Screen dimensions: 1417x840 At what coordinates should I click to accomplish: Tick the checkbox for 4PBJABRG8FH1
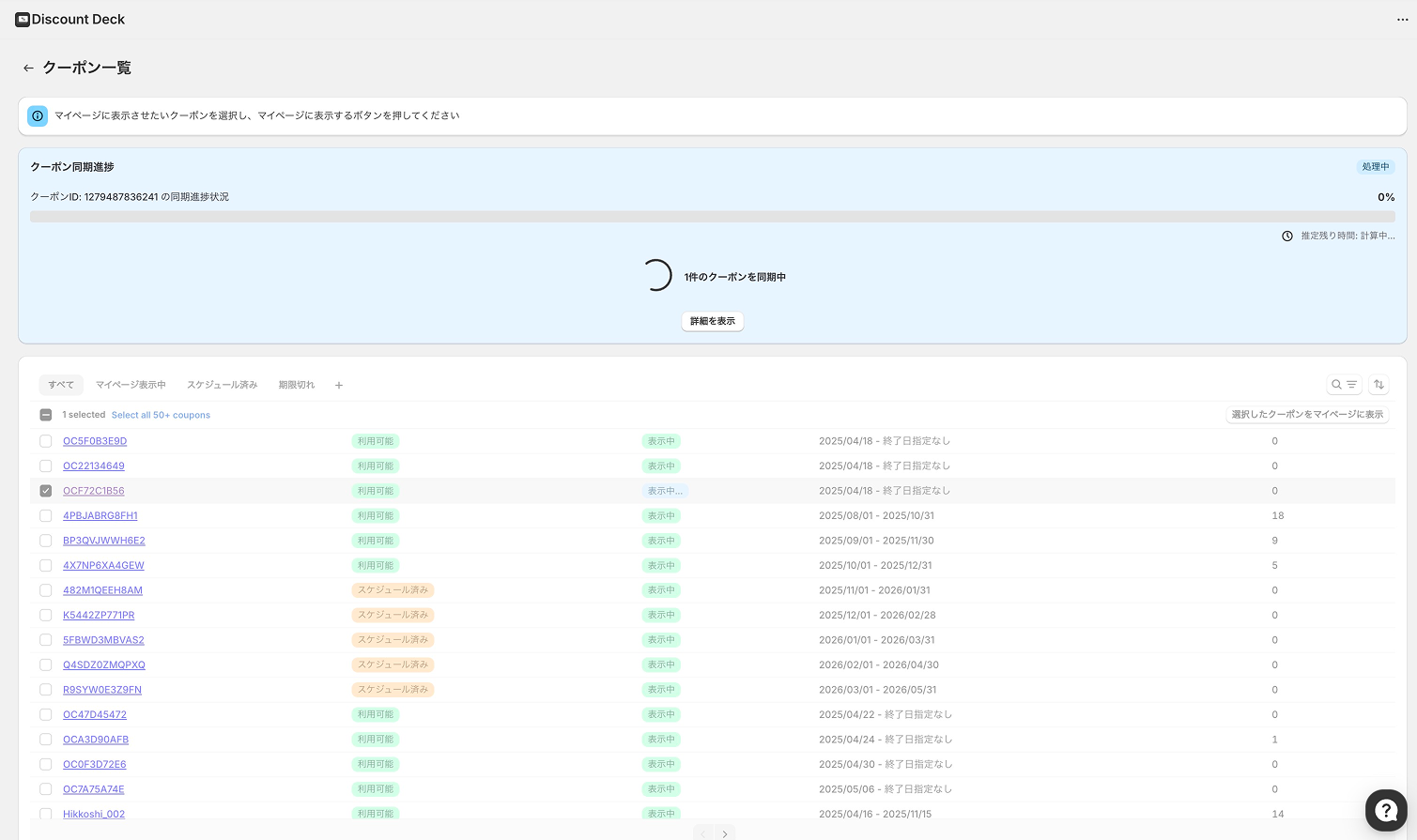point(46,516)
